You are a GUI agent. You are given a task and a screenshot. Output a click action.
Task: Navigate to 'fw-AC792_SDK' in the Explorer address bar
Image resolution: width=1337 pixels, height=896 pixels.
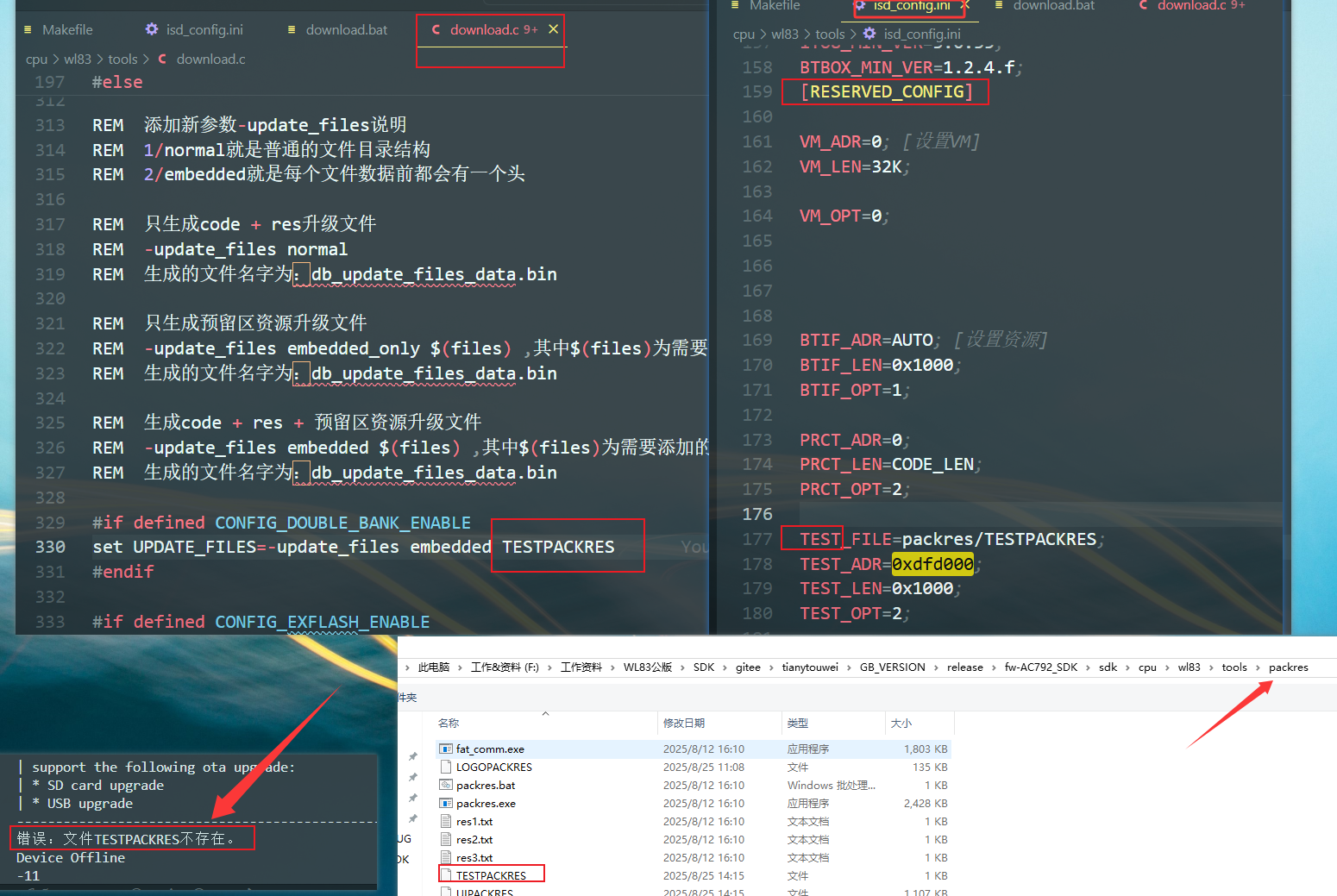point(1041,667)
